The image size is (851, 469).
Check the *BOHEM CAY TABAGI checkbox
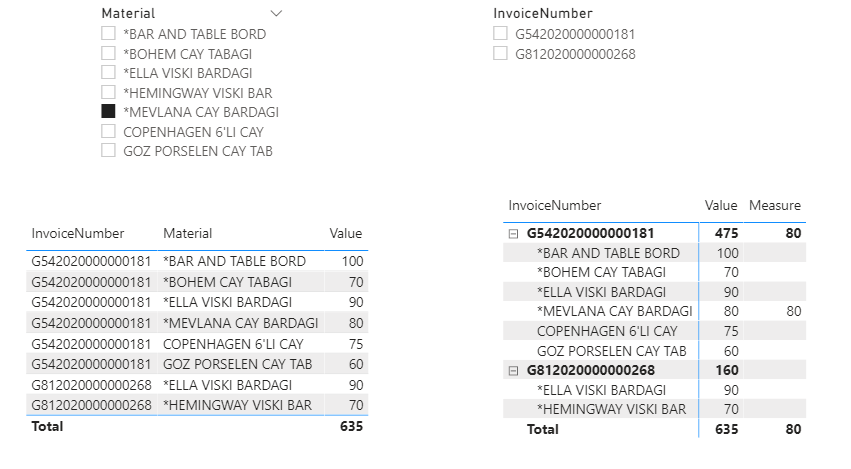click(109, 53)
